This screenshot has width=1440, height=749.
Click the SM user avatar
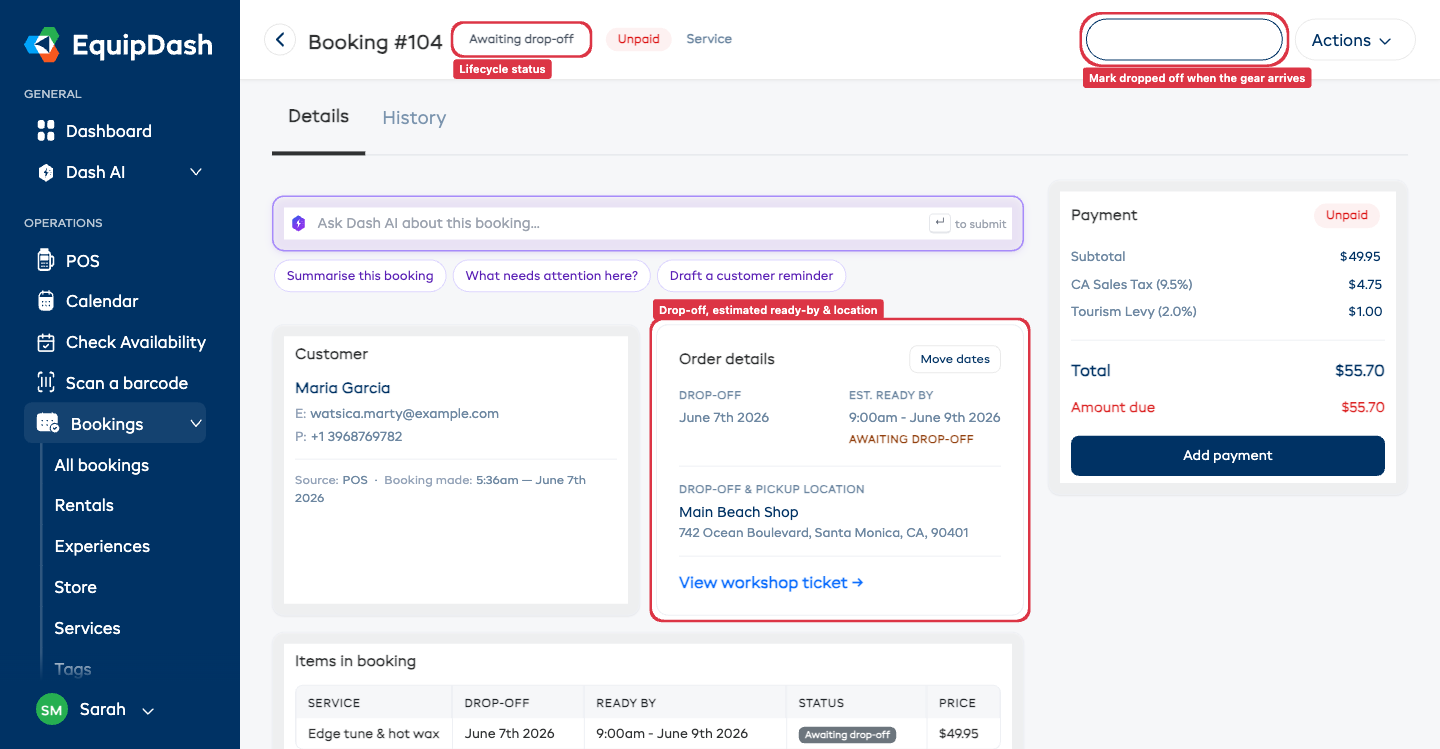52,710
